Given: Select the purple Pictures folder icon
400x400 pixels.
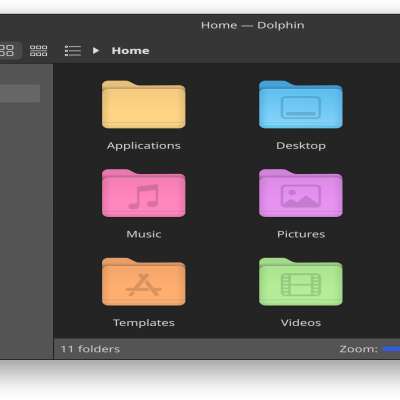Looking at the screenshot, I should pos(301,193).
